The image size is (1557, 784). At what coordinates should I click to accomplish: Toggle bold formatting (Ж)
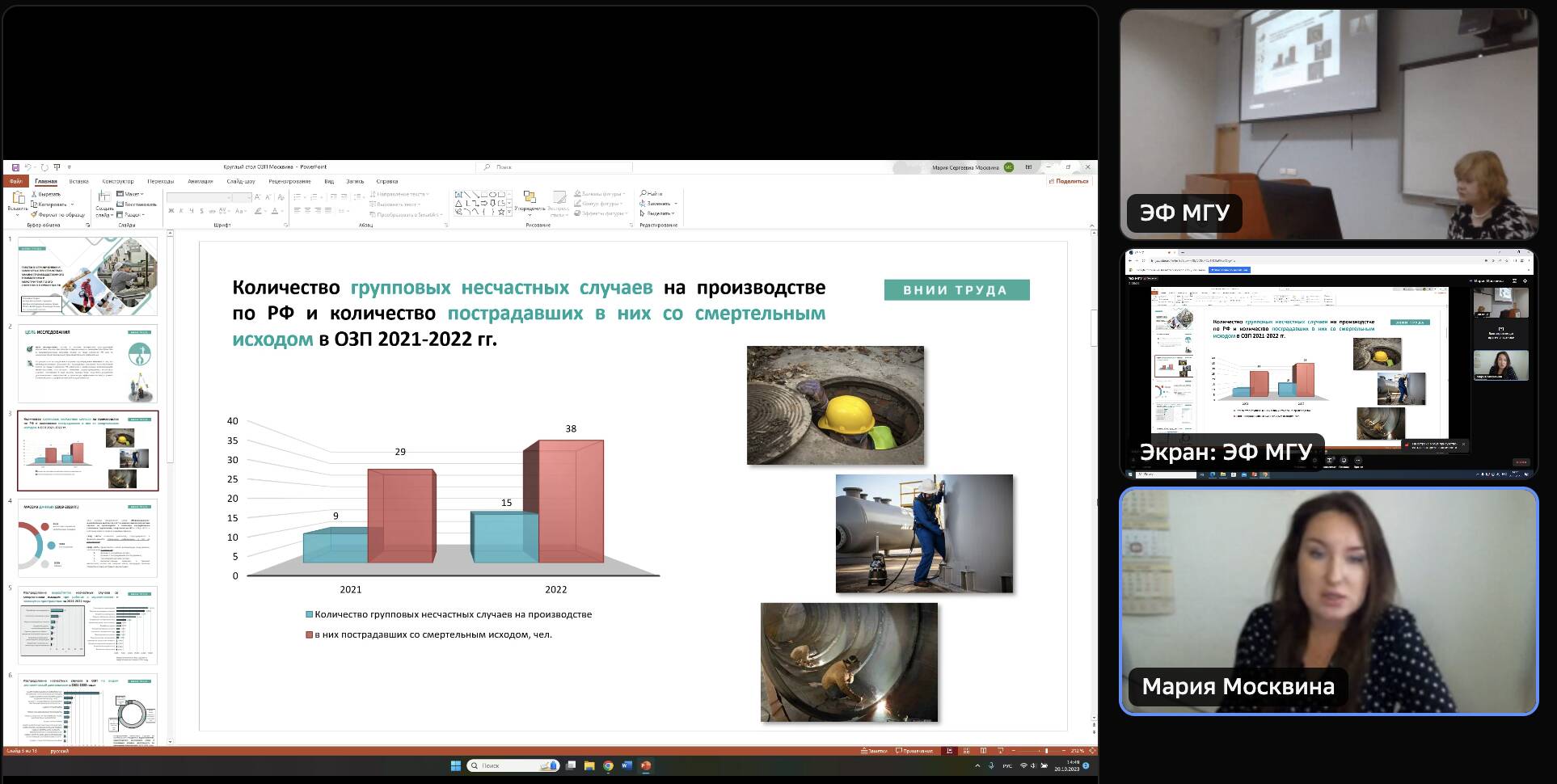(x=171, y=211)
